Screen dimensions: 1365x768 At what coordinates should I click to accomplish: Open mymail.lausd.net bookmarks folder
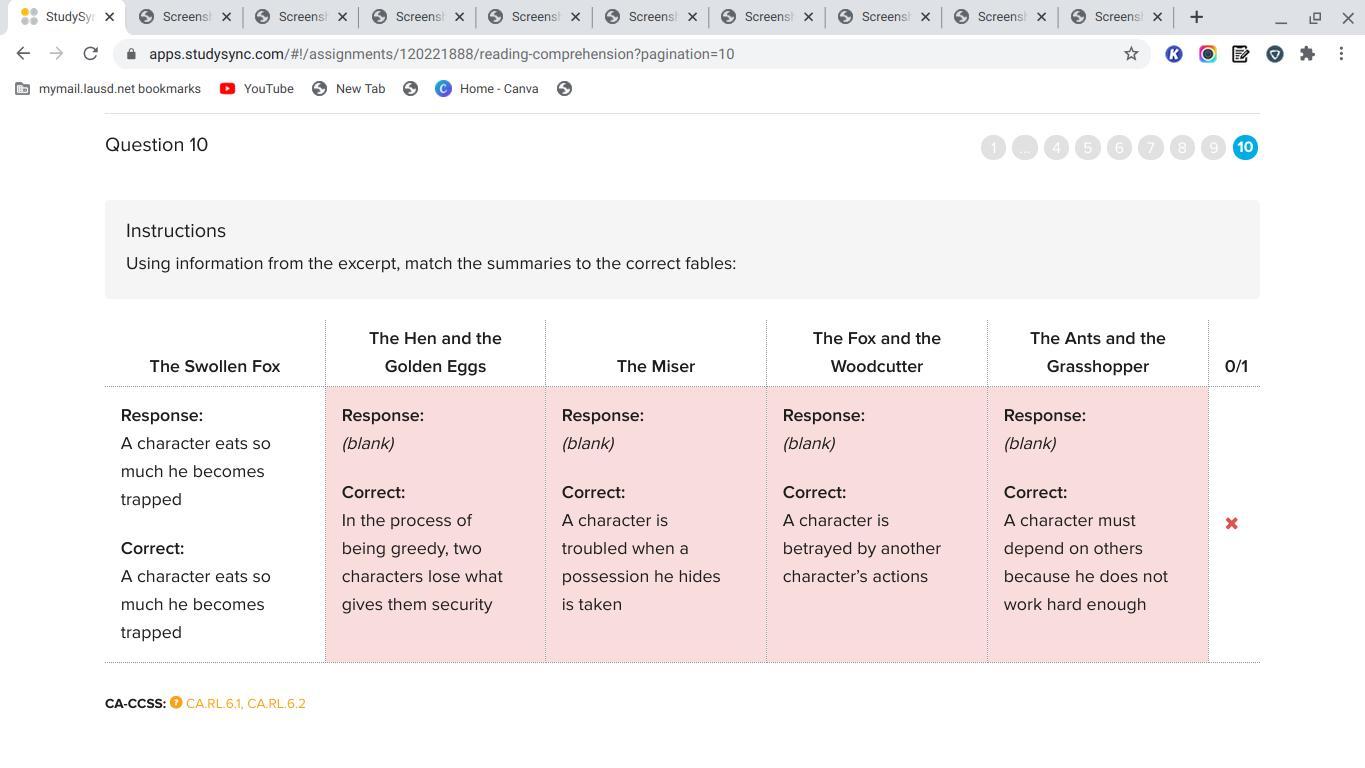[x=108, y=89]
